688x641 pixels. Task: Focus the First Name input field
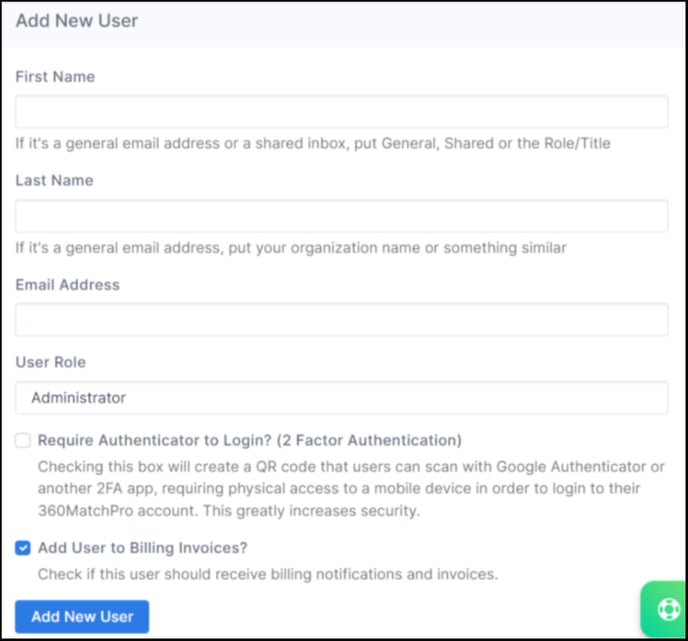[x=341, y=111]
